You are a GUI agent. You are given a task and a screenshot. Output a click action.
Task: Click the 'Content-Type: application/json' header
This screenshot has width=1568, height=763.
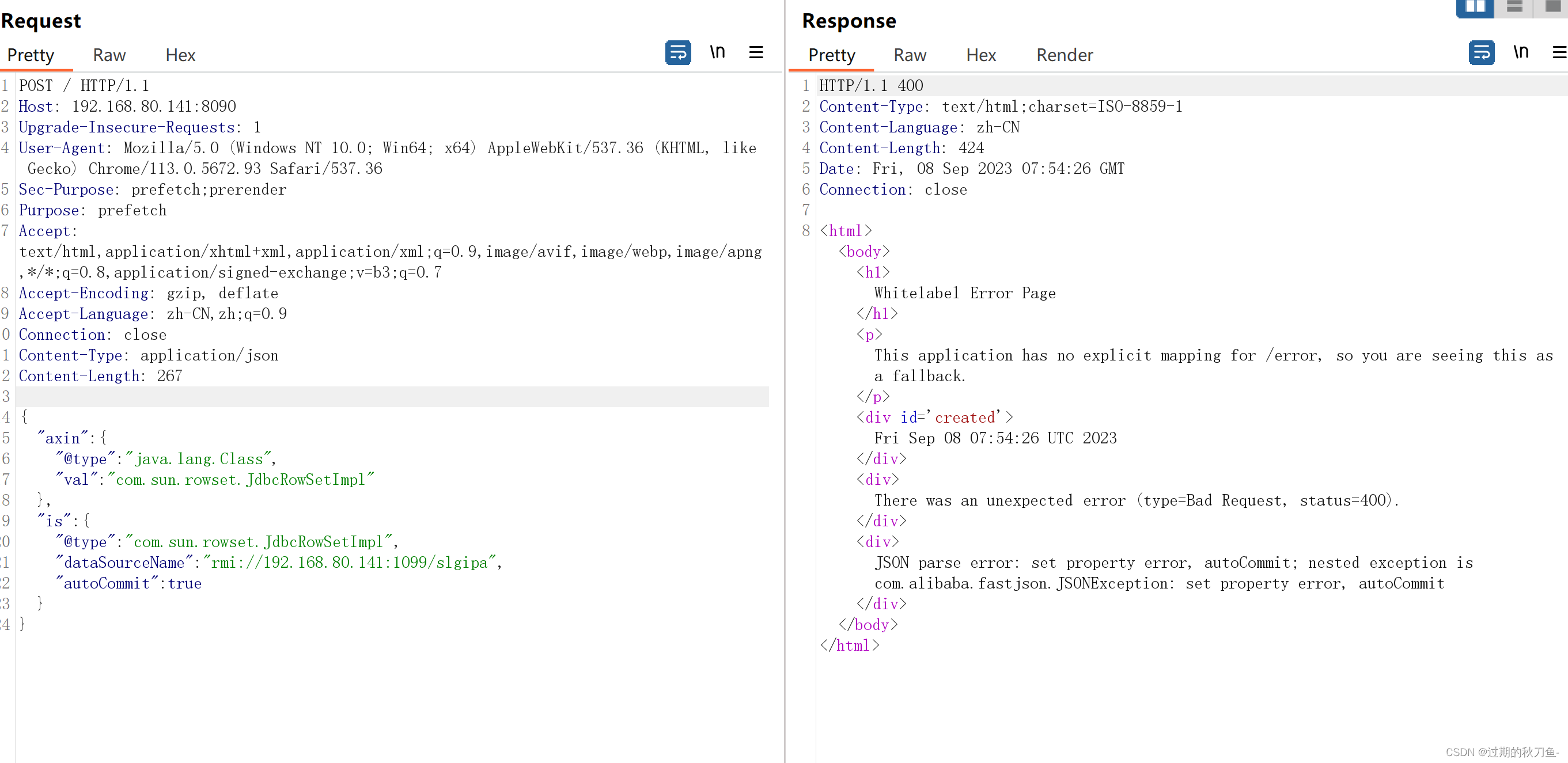(x=149, y=355)
